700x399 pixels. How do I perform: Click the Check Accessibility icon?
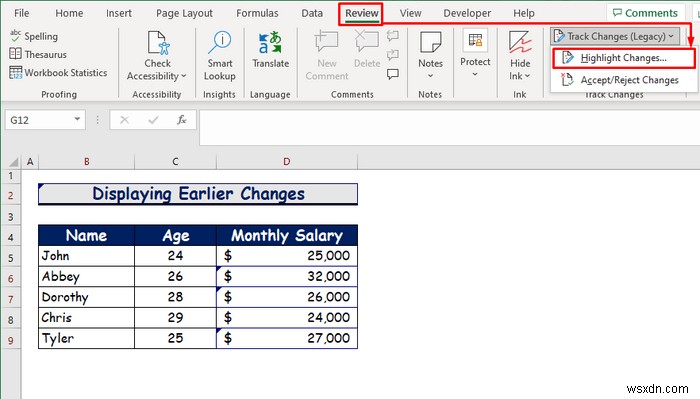click(x=158, y=43)
